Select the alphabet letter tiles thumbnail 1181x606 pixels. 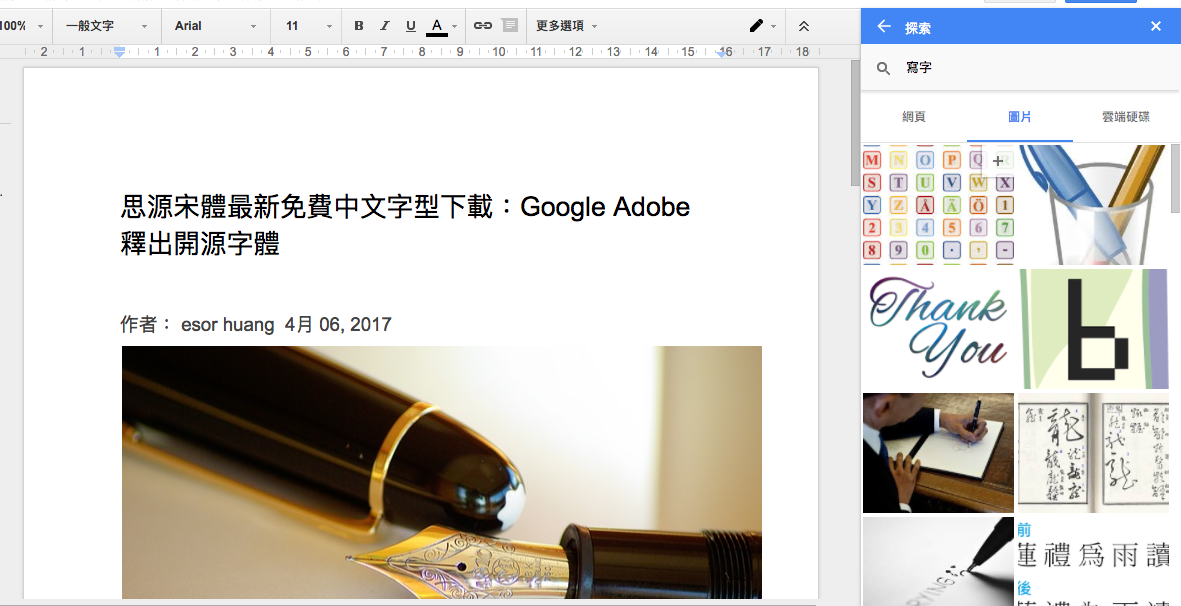(x=938, y=205)
